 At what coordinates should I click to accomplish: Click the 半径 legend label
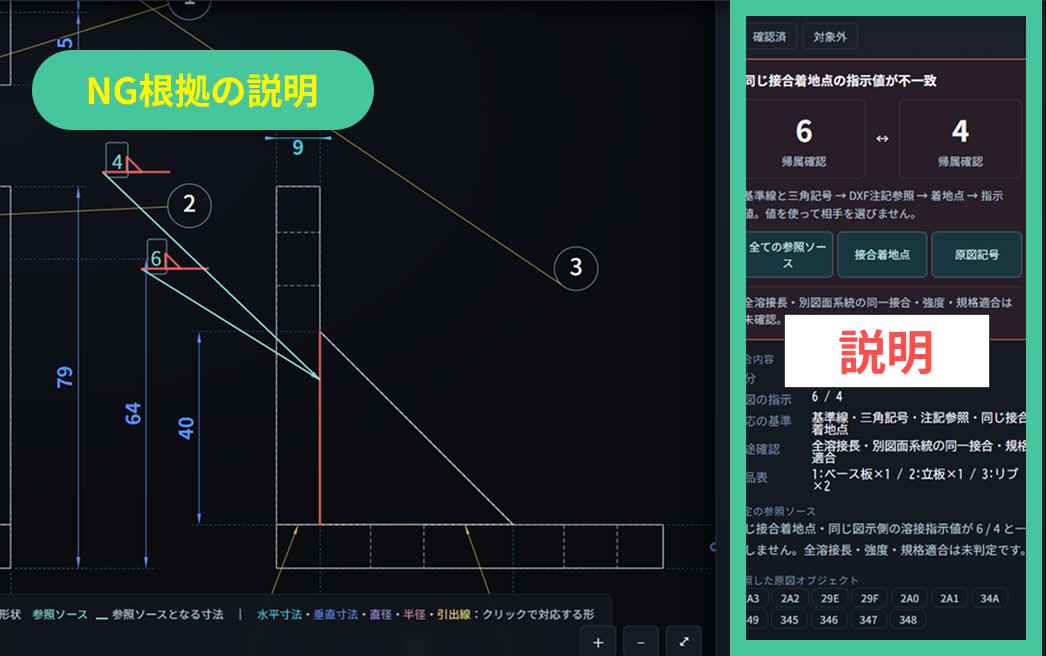[x=414, y=614]
